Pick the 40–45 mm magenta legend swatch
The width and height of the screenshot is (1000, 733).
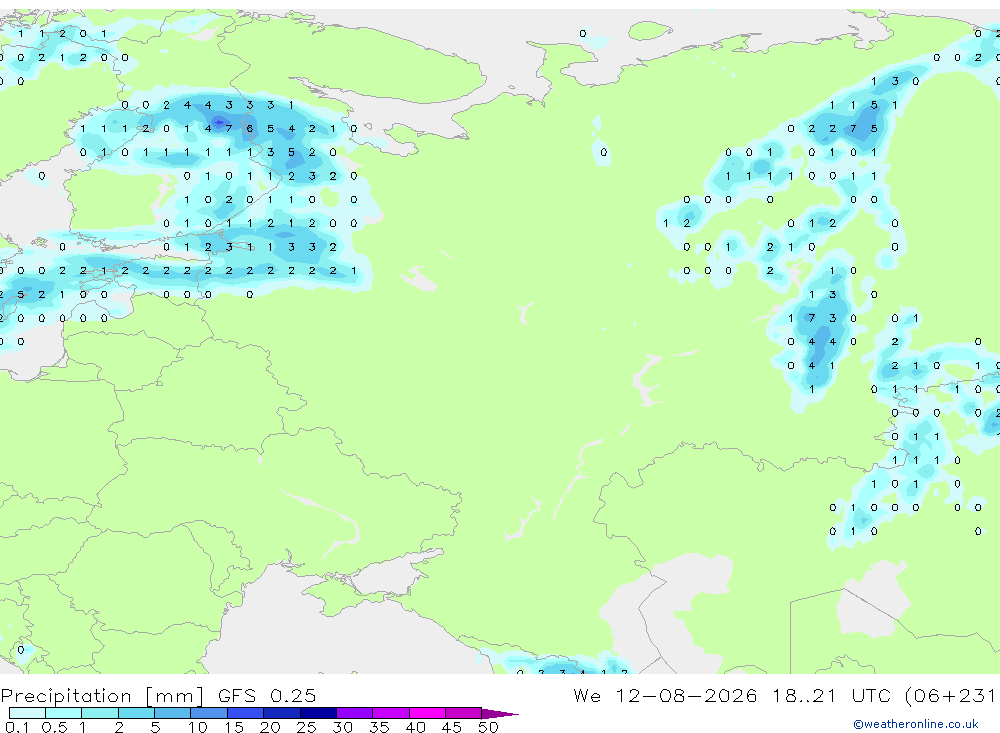pos(427,713)
